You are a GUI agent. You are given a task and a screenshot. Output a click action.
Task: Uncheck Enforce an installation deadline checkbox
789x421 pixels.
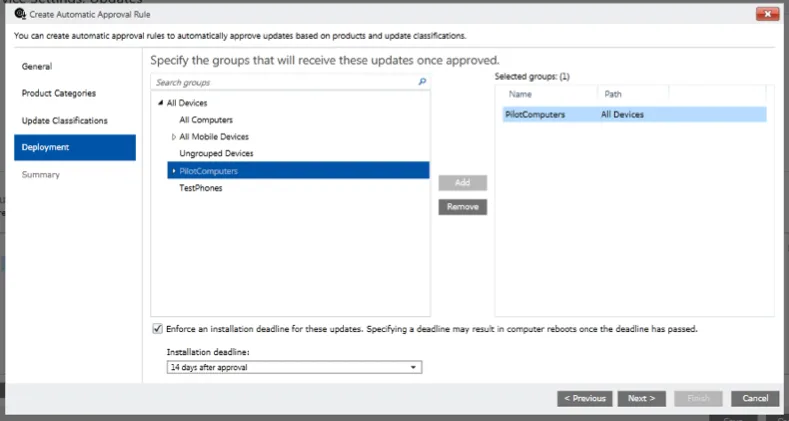click(157, 329)
